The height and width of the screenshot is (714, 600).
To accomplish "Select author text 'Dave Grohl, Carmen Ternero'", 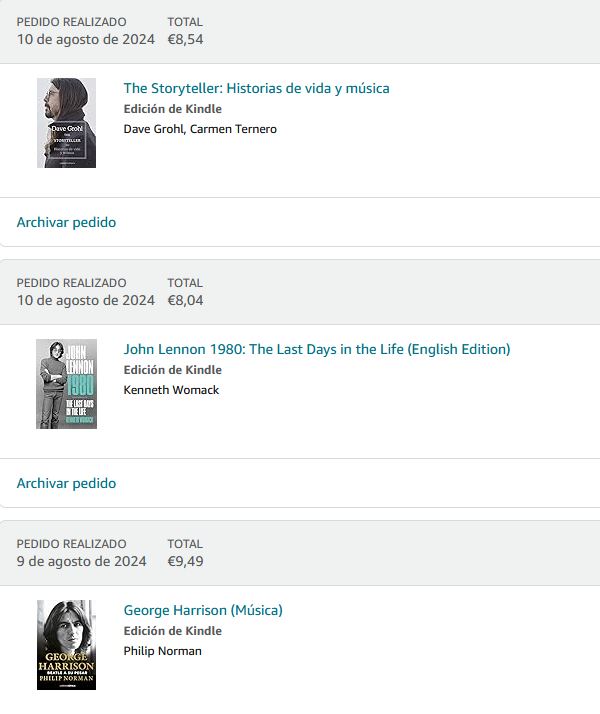I will [x=200, y=129].
